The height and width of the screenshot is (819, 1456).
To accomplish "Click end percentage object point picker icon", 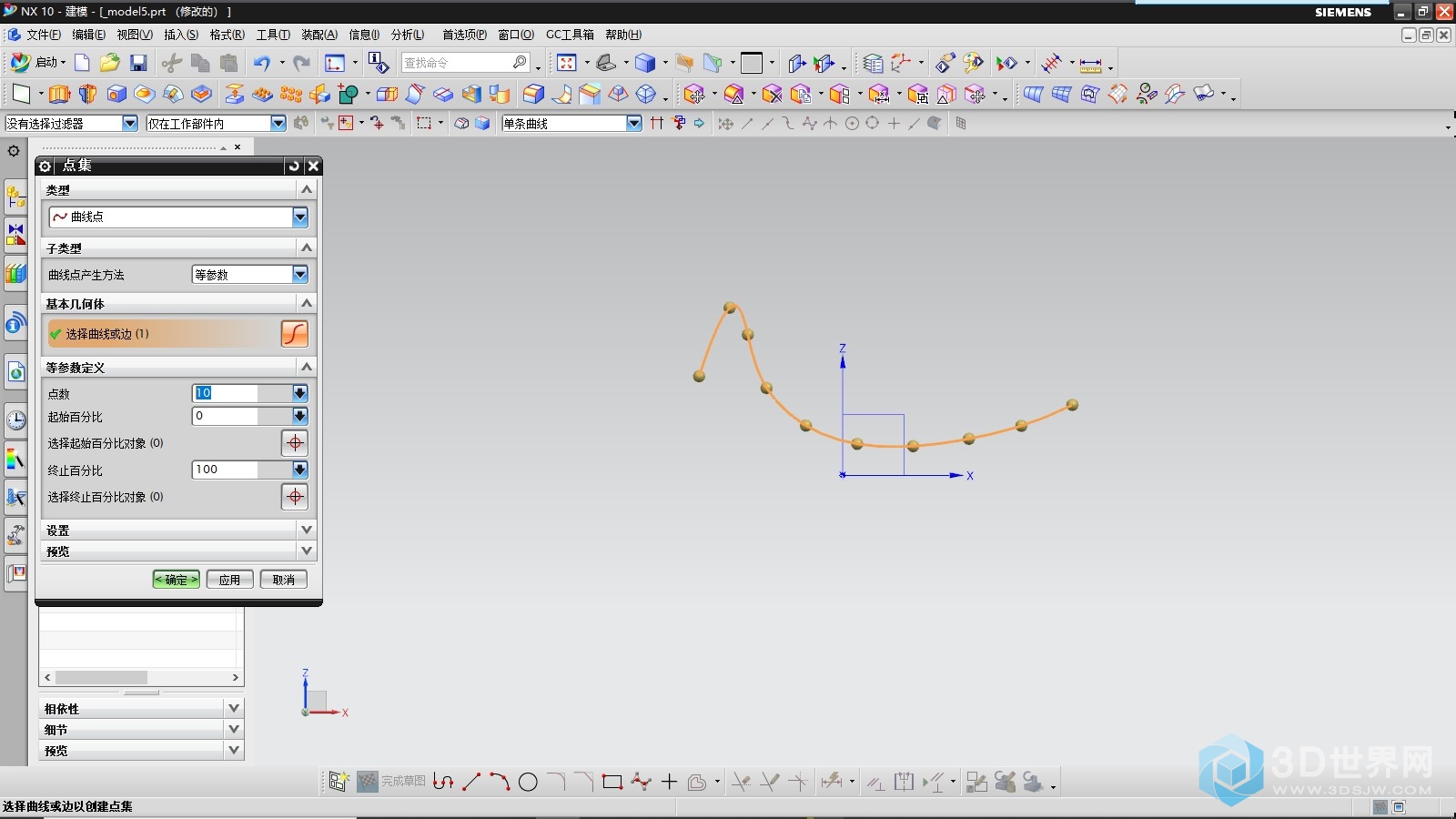I will [295, 497].
